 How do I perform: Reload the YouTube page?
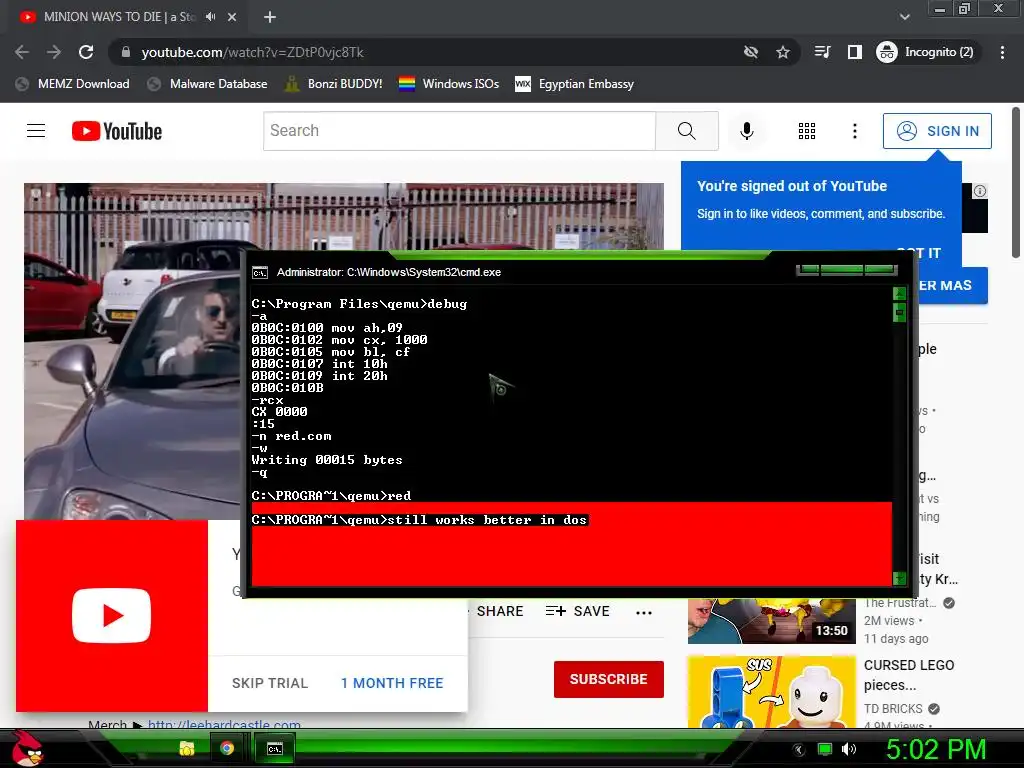86,52
